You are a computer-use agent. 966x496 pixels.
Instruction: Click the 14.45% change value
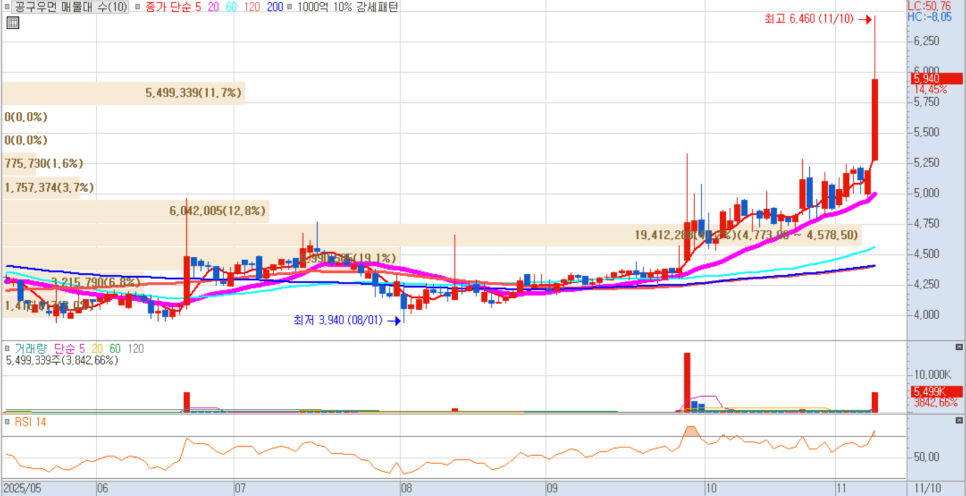930,90
